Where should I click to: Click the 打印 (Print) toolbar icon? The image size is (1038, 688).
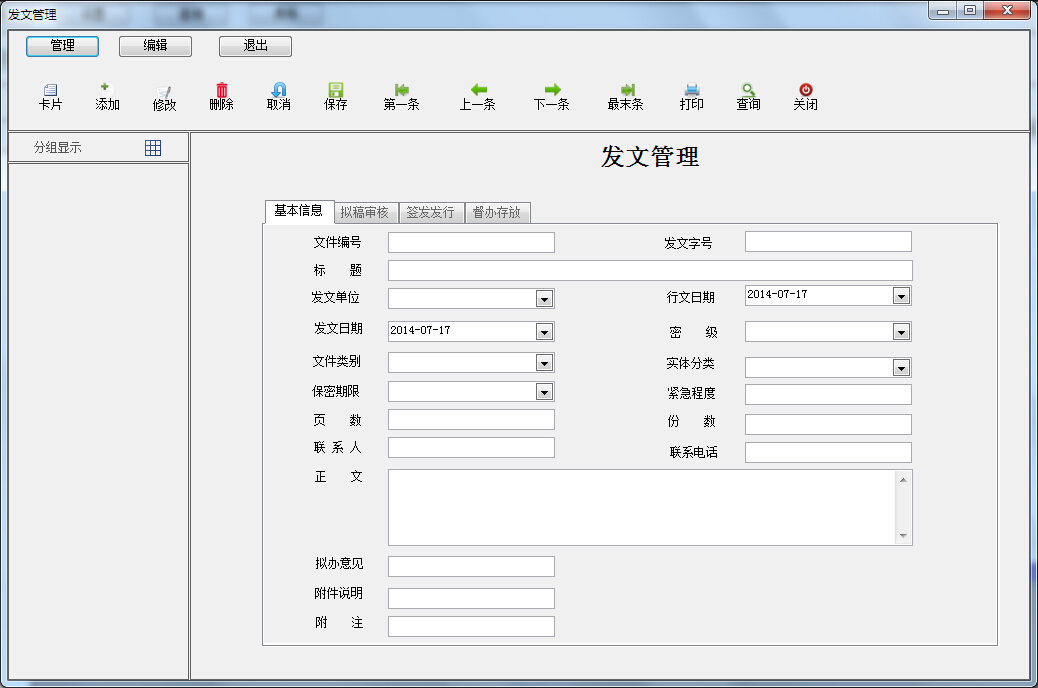pos(691,91)
